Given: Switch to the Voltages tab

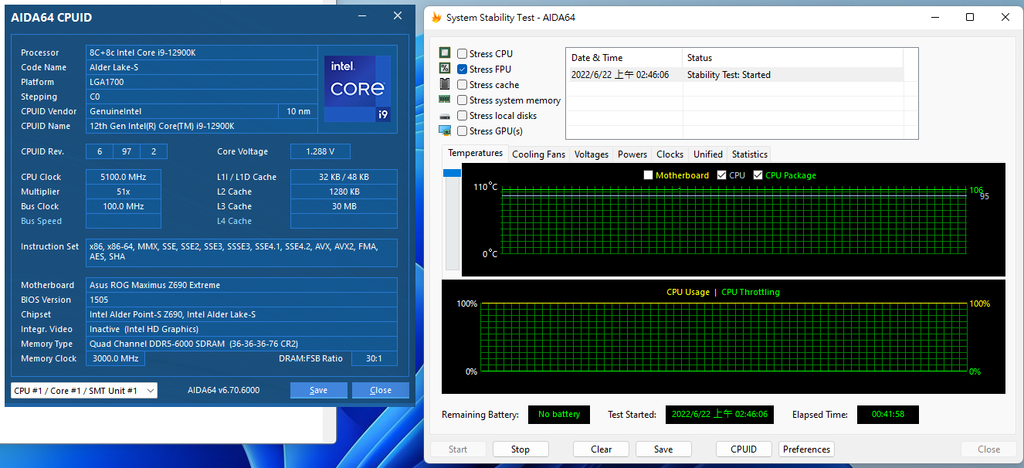Looking at the screenshot, I should [591, 154].
